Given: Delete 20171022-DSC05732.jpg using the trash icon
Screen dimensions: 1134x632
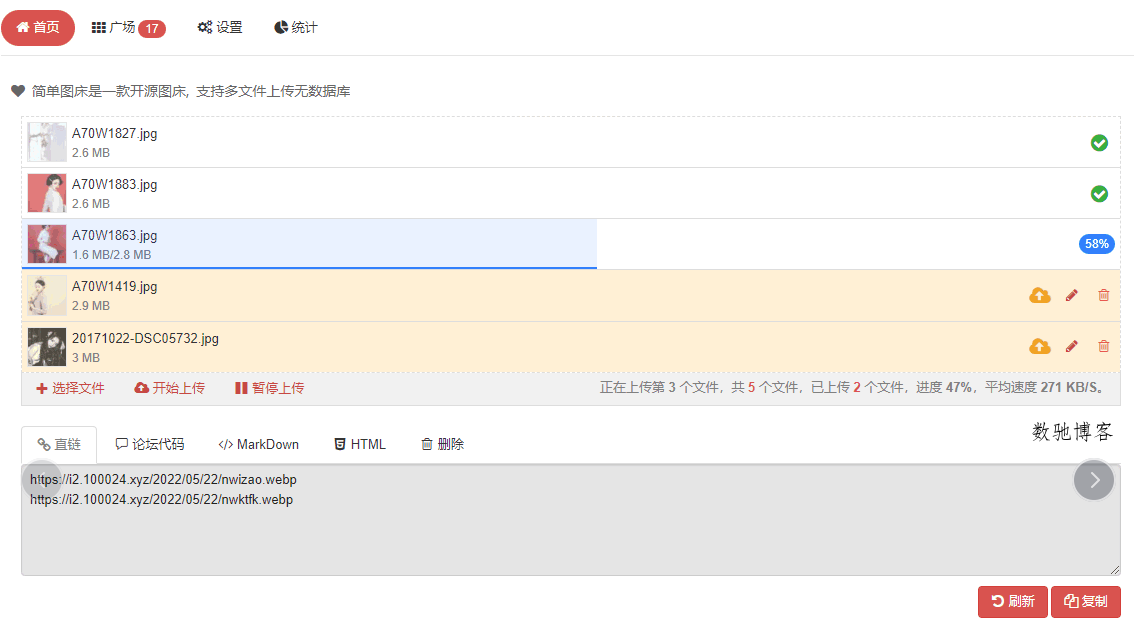Looking at the screenshot, I should pyautogui.click(x=1104, y=346).
